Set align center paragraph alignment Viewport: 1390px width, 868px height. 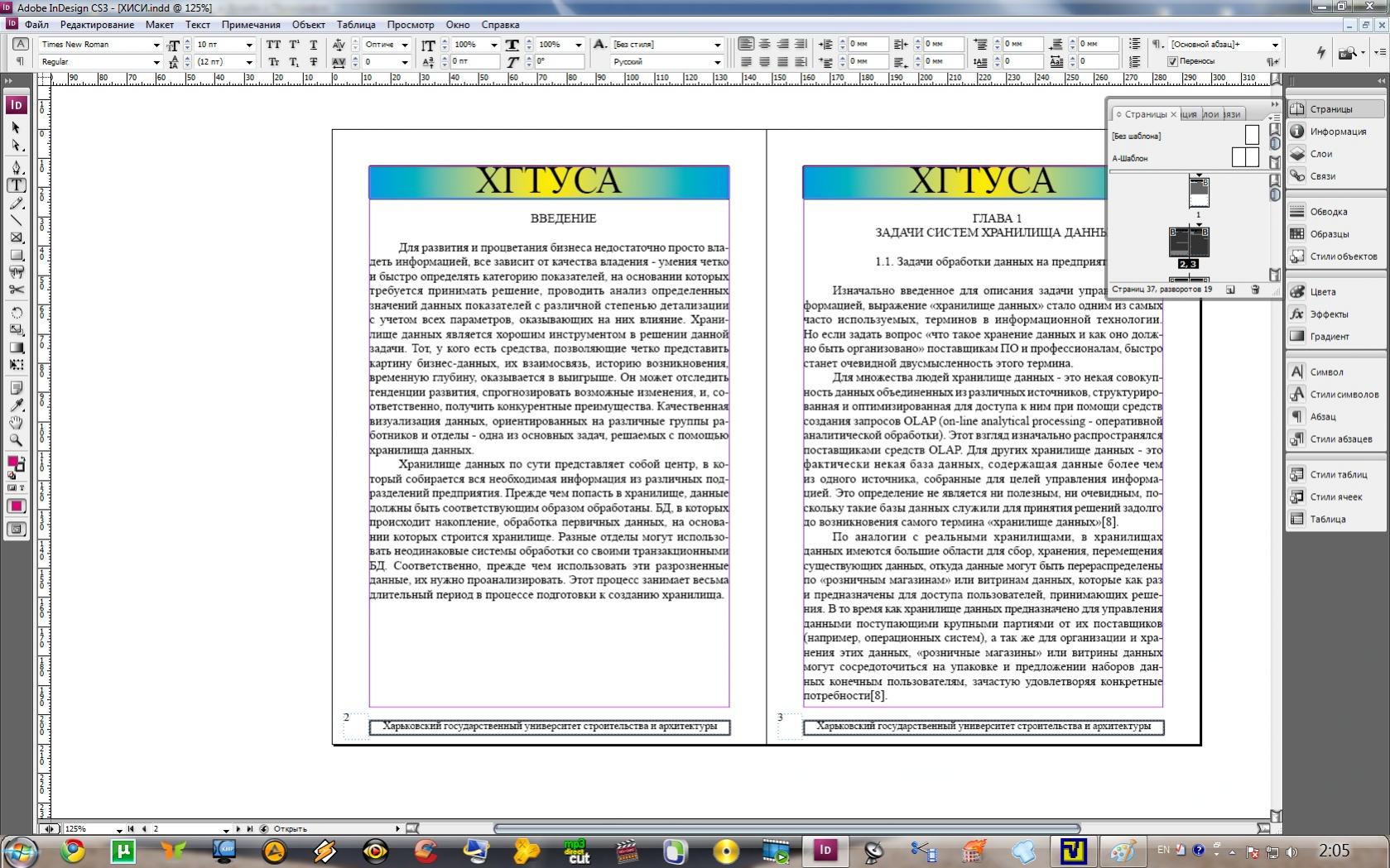point(764,44)
